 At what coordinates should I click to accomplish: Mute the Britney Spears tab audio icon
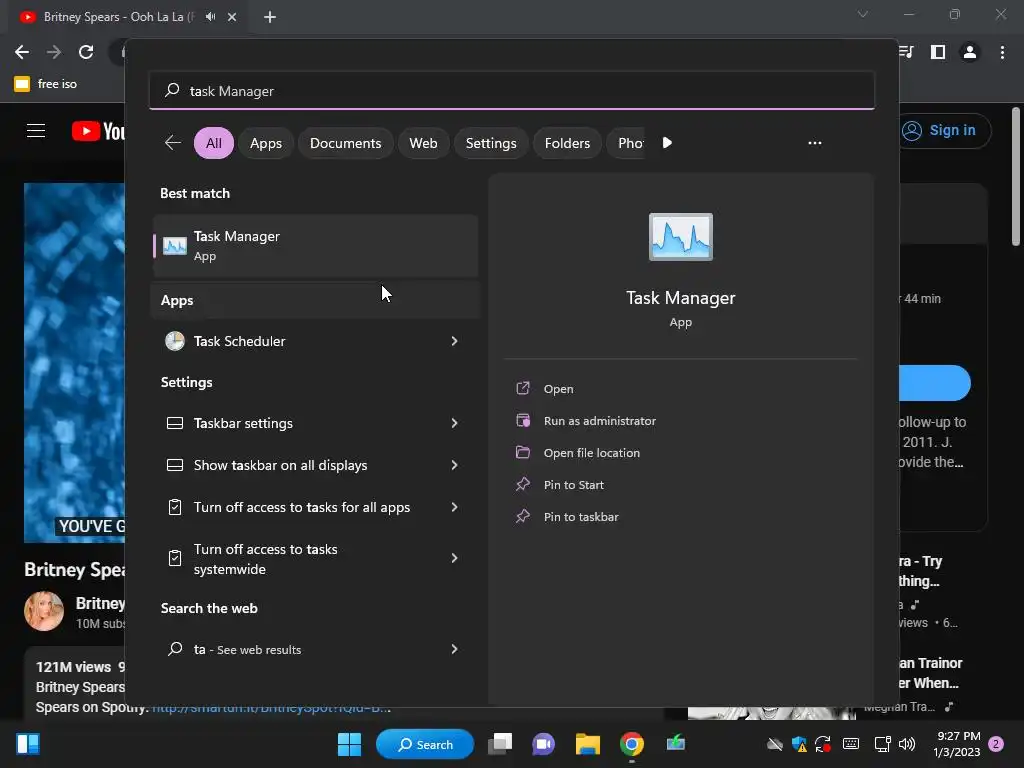coord(210,16)
